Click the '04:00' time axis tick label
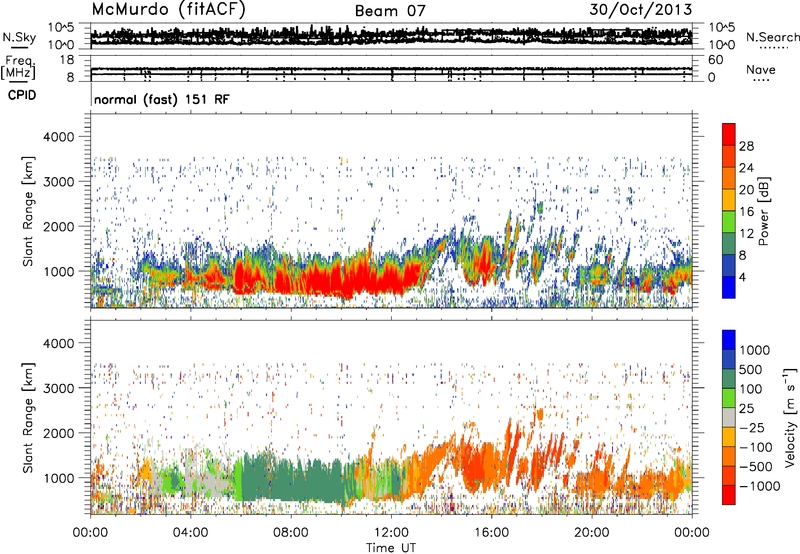The width and height of the screenshot is (800, 554). (190, 533)
